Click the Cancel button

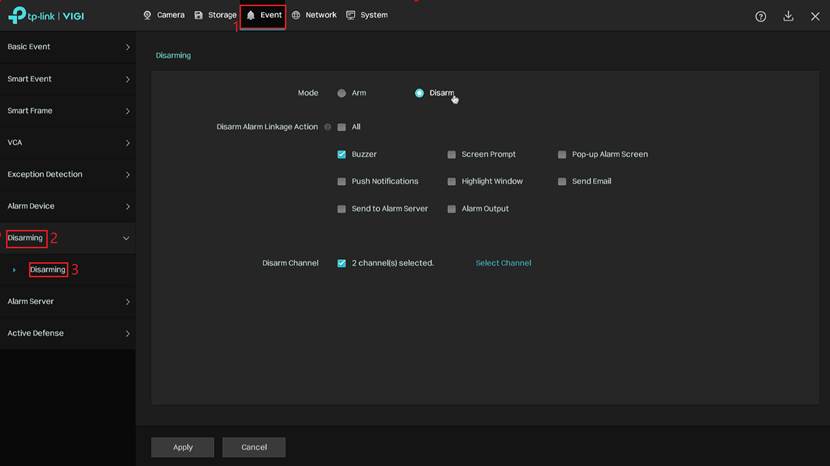tap(254, 447)
